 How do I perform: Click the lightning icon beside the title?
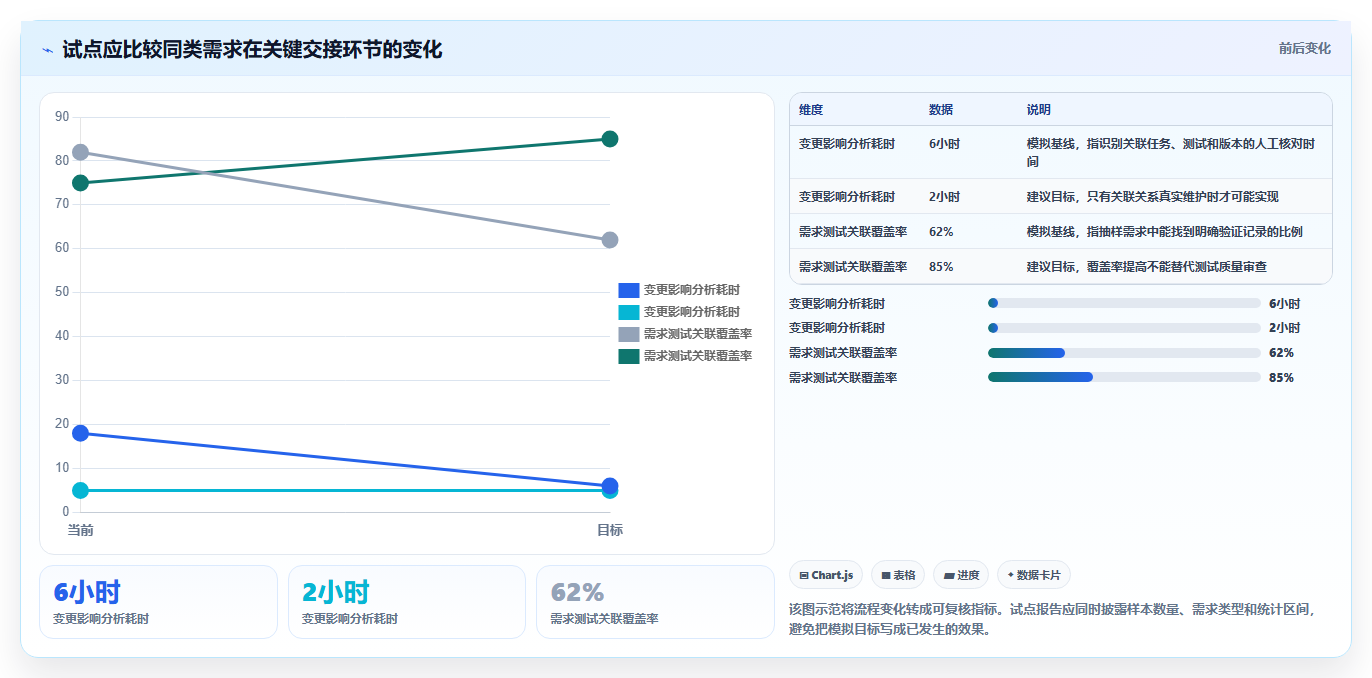pyautogui.click(x=47, y=50)
